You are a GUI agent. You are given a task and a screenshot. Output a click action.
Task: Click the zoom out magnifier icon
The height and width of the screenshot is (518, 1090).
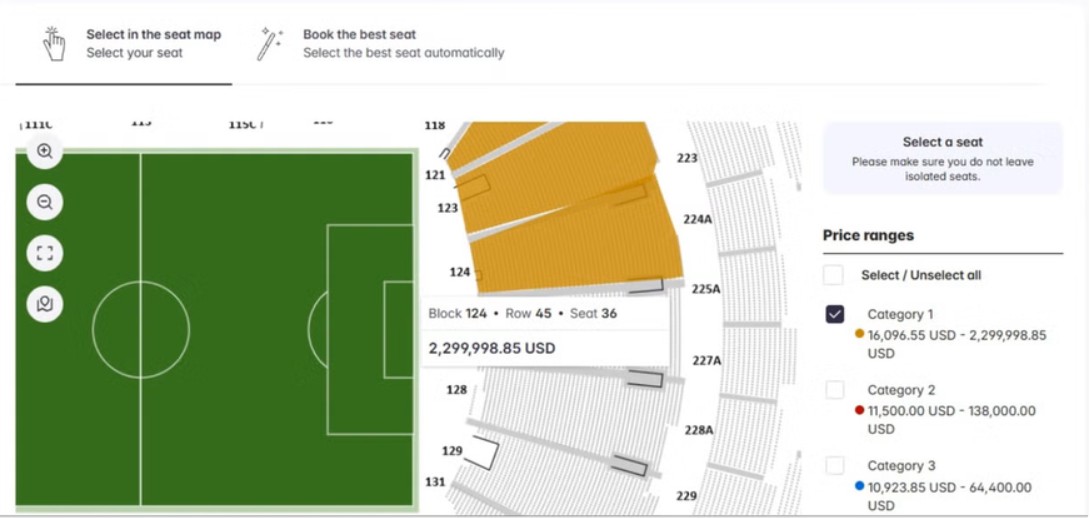click(x=45, y=202)
